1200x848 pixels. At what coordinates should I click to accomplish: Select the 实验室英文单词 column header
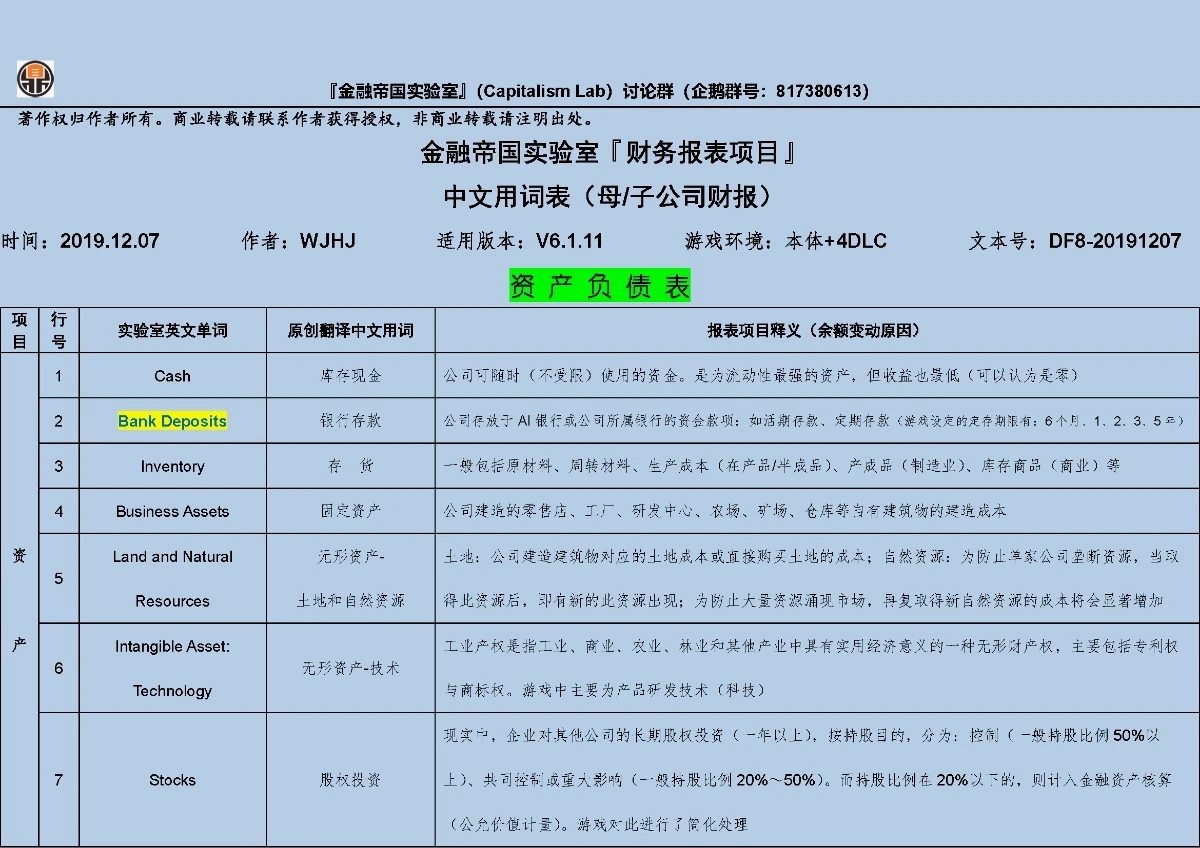[172, 330]
